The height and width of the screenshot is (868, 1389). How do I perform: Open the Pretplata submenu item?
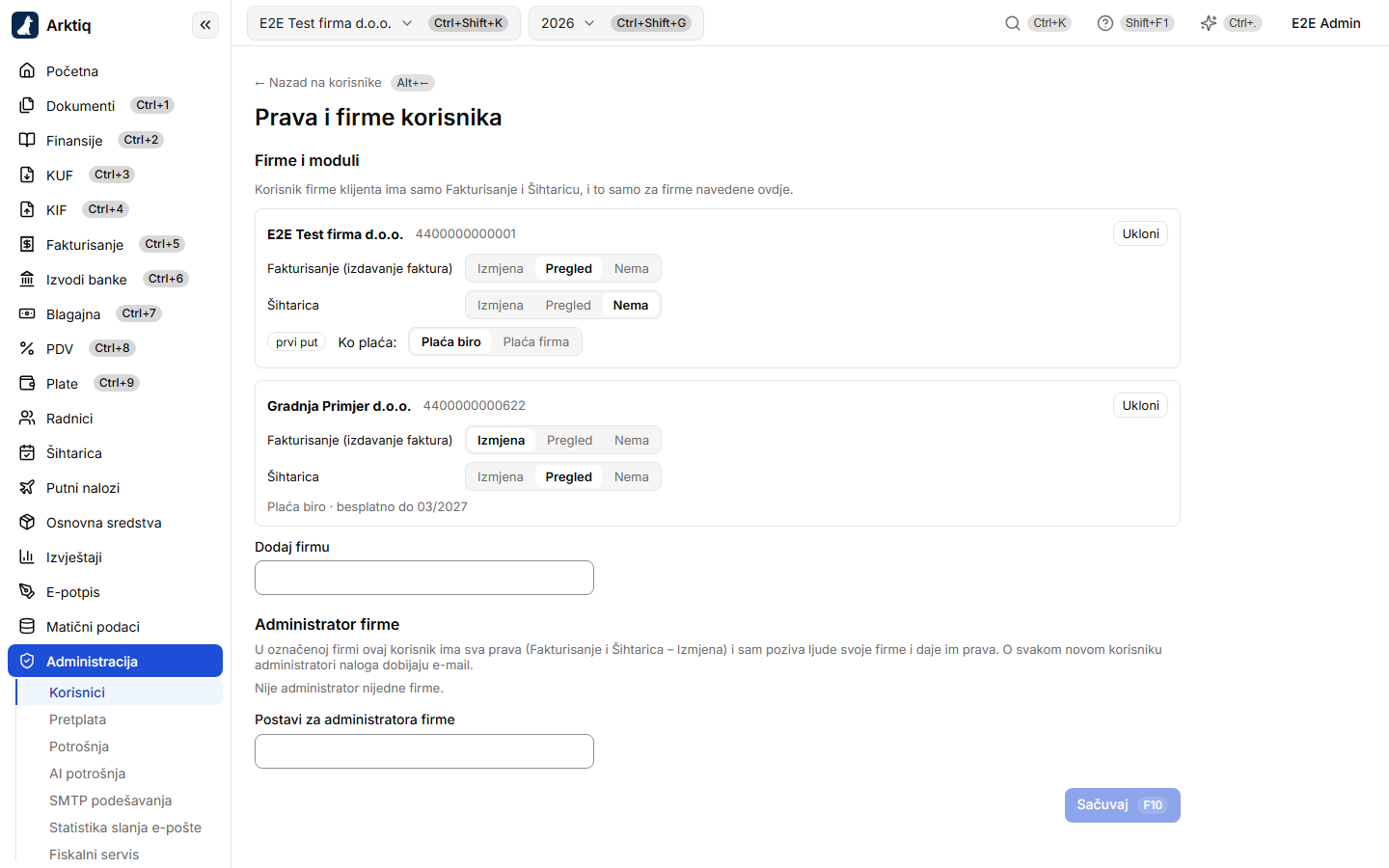tap(120, 719)
